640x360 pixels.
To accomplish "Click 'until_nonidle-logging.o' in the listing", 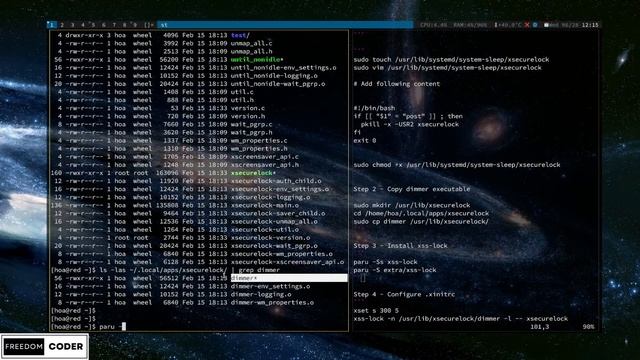I will [x=274, y=76].
